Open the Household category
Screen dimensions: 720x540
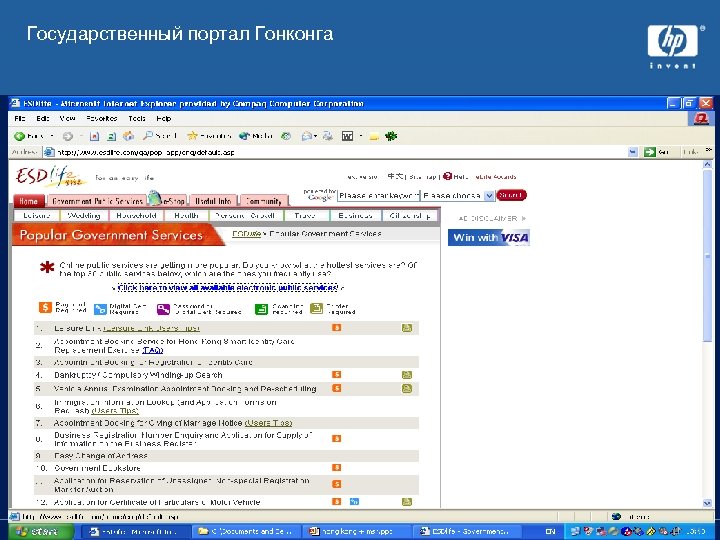click(x=136, y=215)
